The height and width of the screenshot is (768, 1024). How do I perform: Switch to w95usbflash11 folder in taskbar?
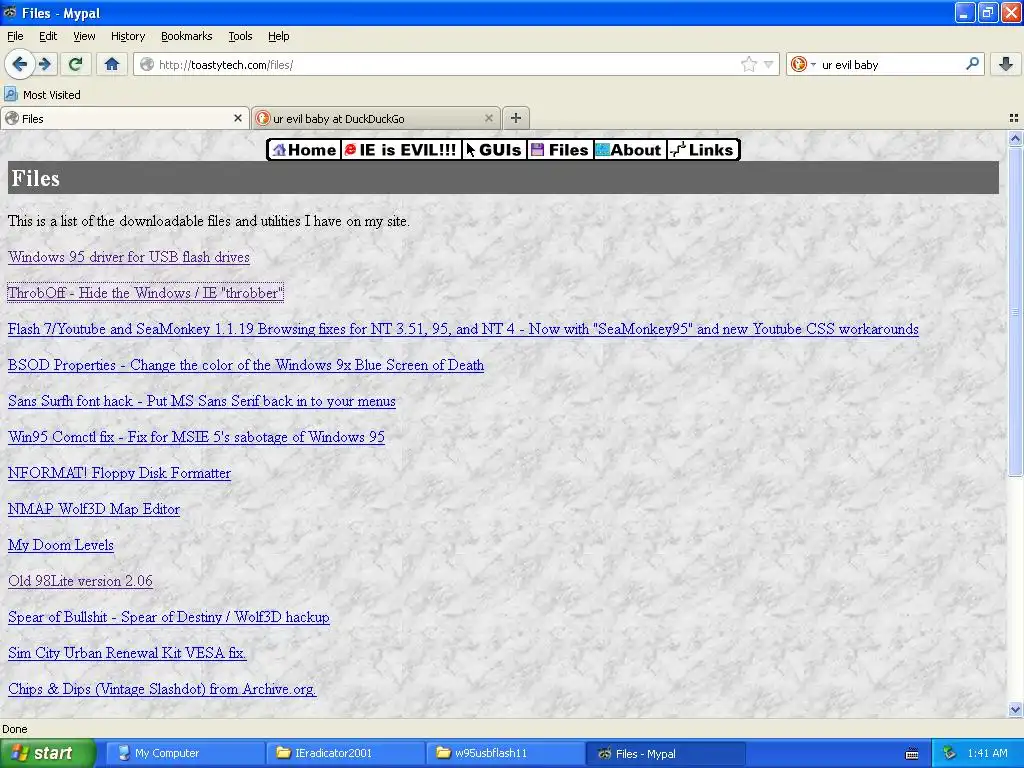(506, 753)
